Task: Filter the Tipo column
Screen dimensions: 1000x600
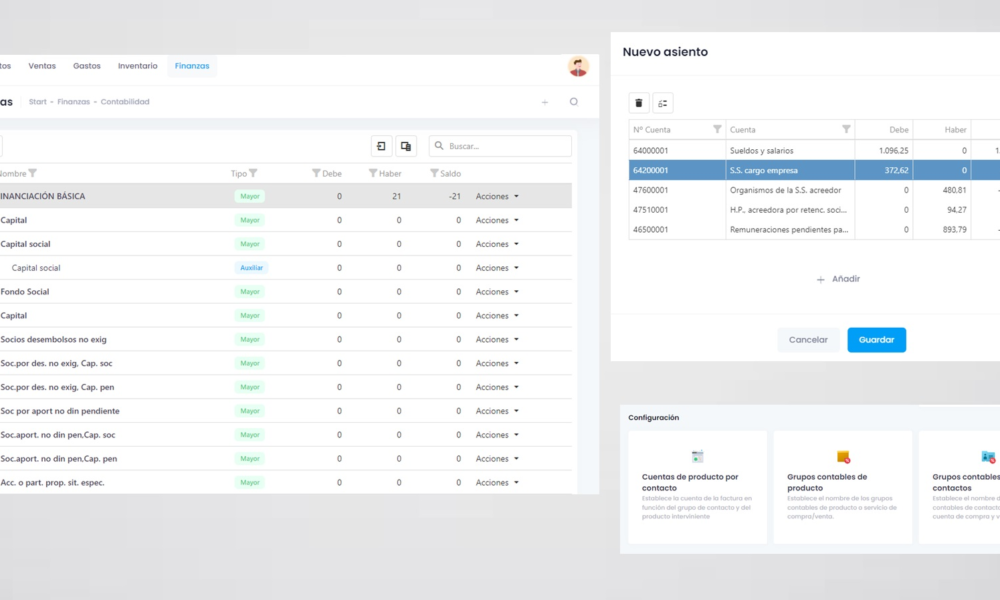Action: coord(253,173)
